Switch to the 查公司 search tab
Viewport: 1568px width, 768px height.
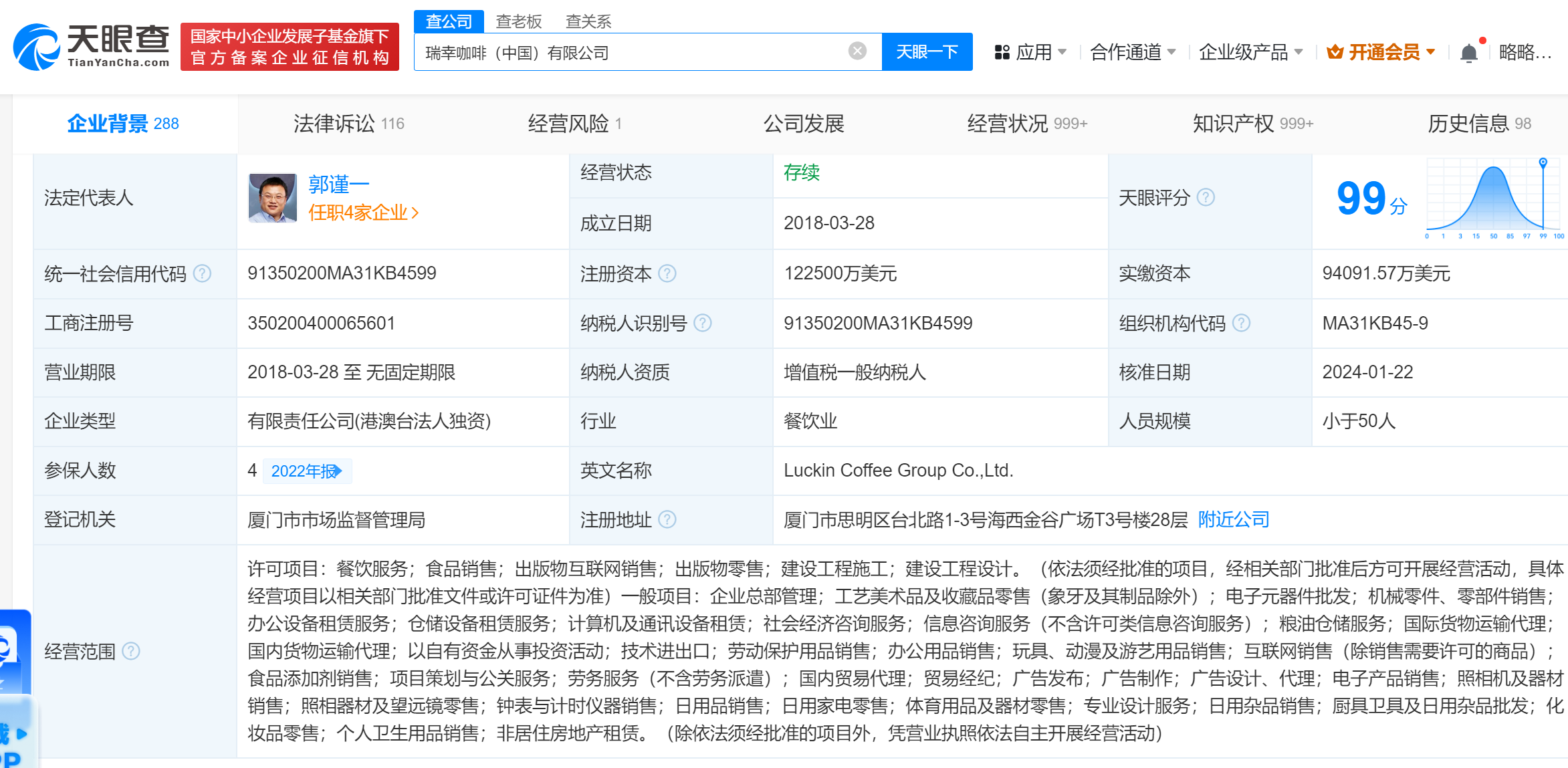[x=449, y=21]
